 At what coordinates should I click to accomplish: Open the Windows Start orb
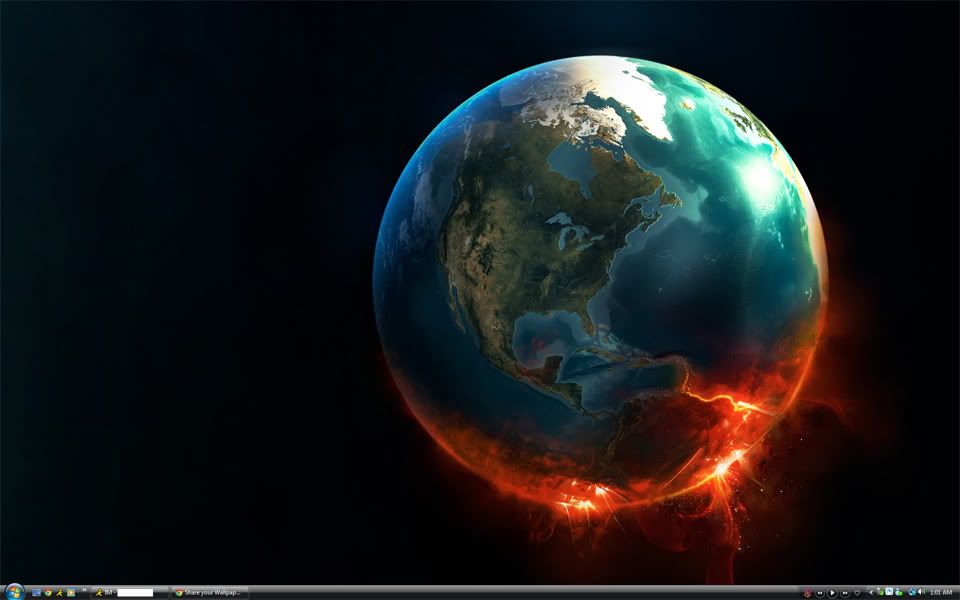coord(13,591)
